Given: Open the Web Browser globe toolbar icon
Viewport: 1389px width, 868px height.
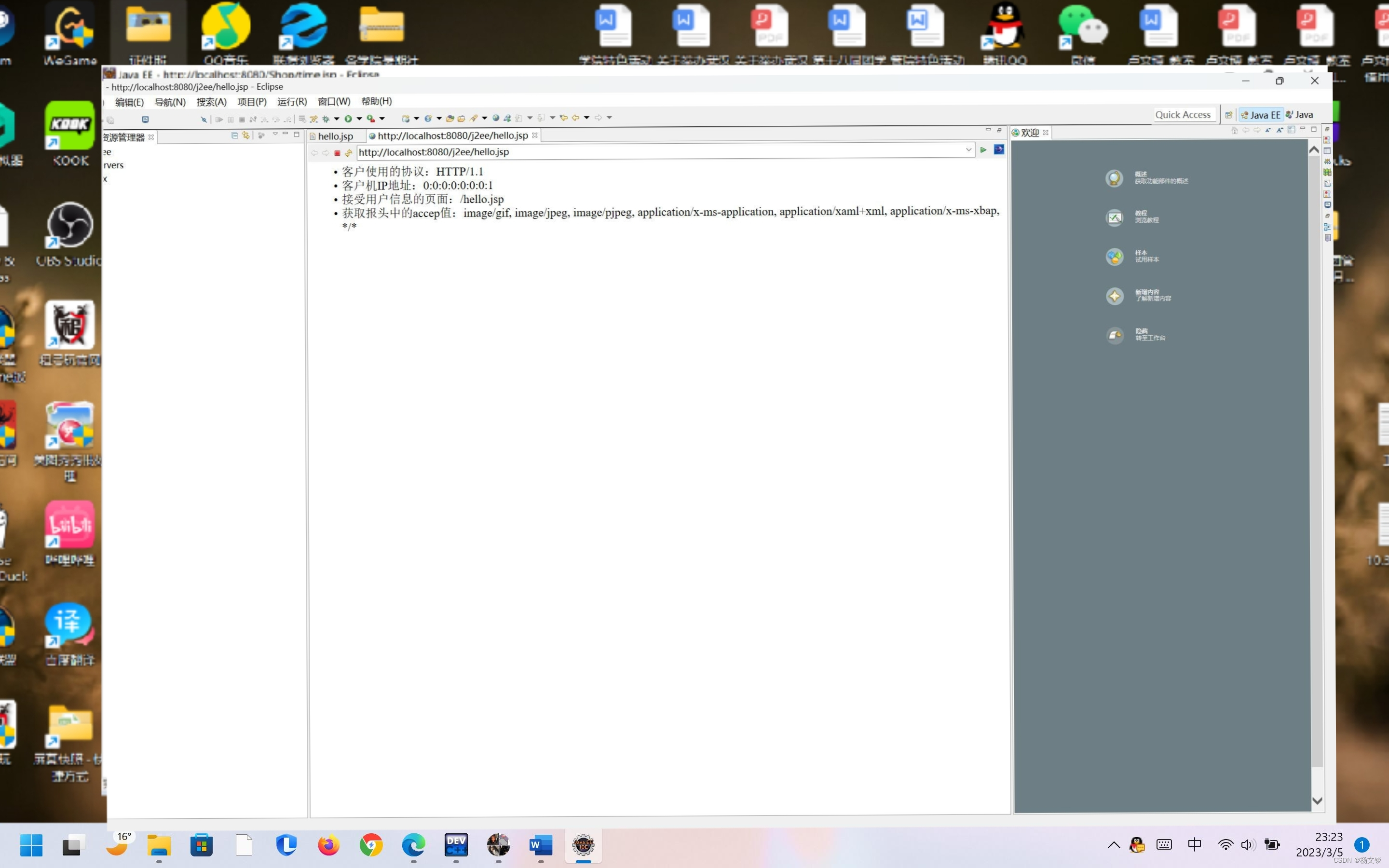Looking at the screenshot, I should 495,118.
